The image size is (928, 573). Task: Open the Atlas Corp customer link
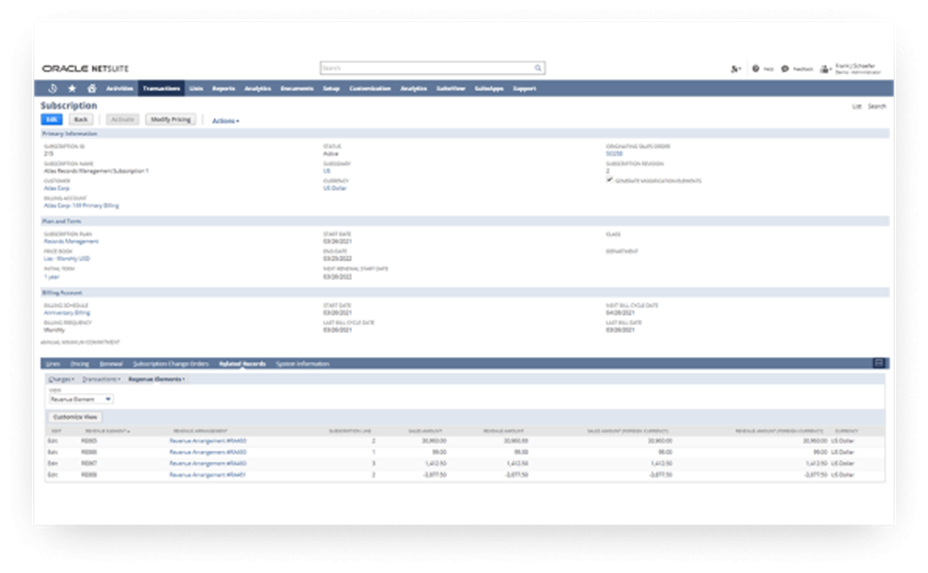55,187
